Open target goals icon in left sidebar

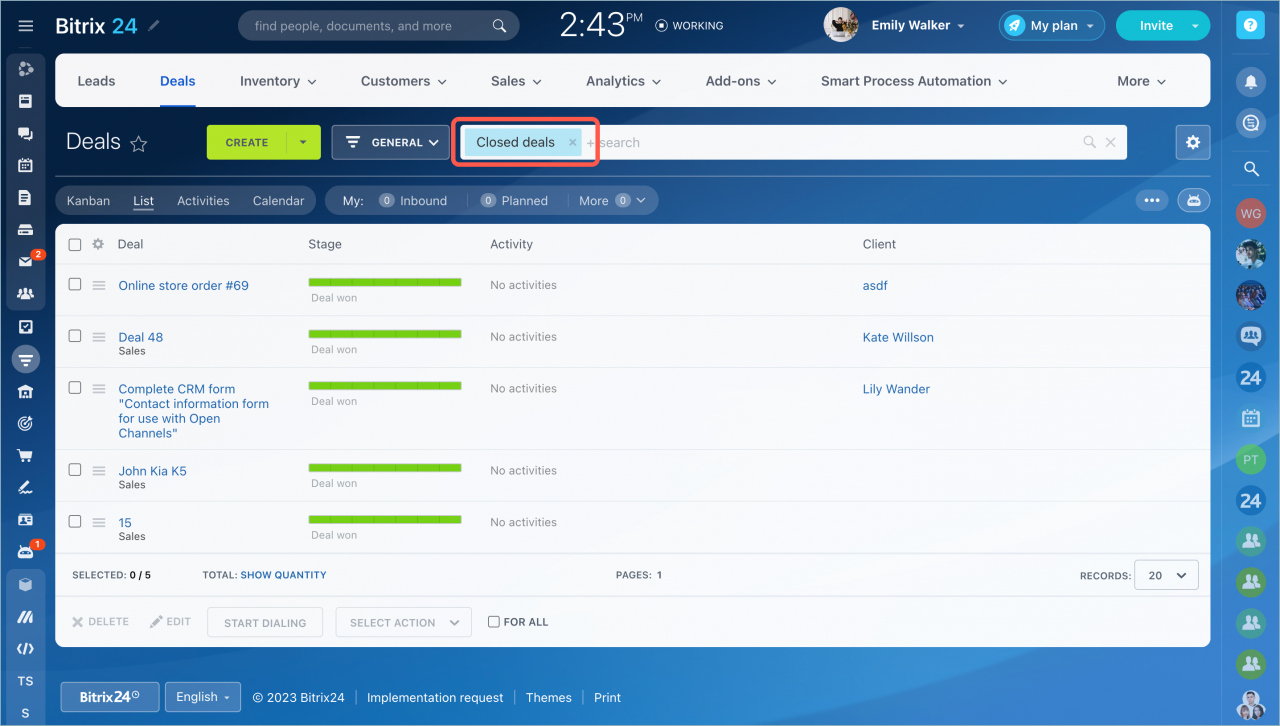click(x=26, y=423)
